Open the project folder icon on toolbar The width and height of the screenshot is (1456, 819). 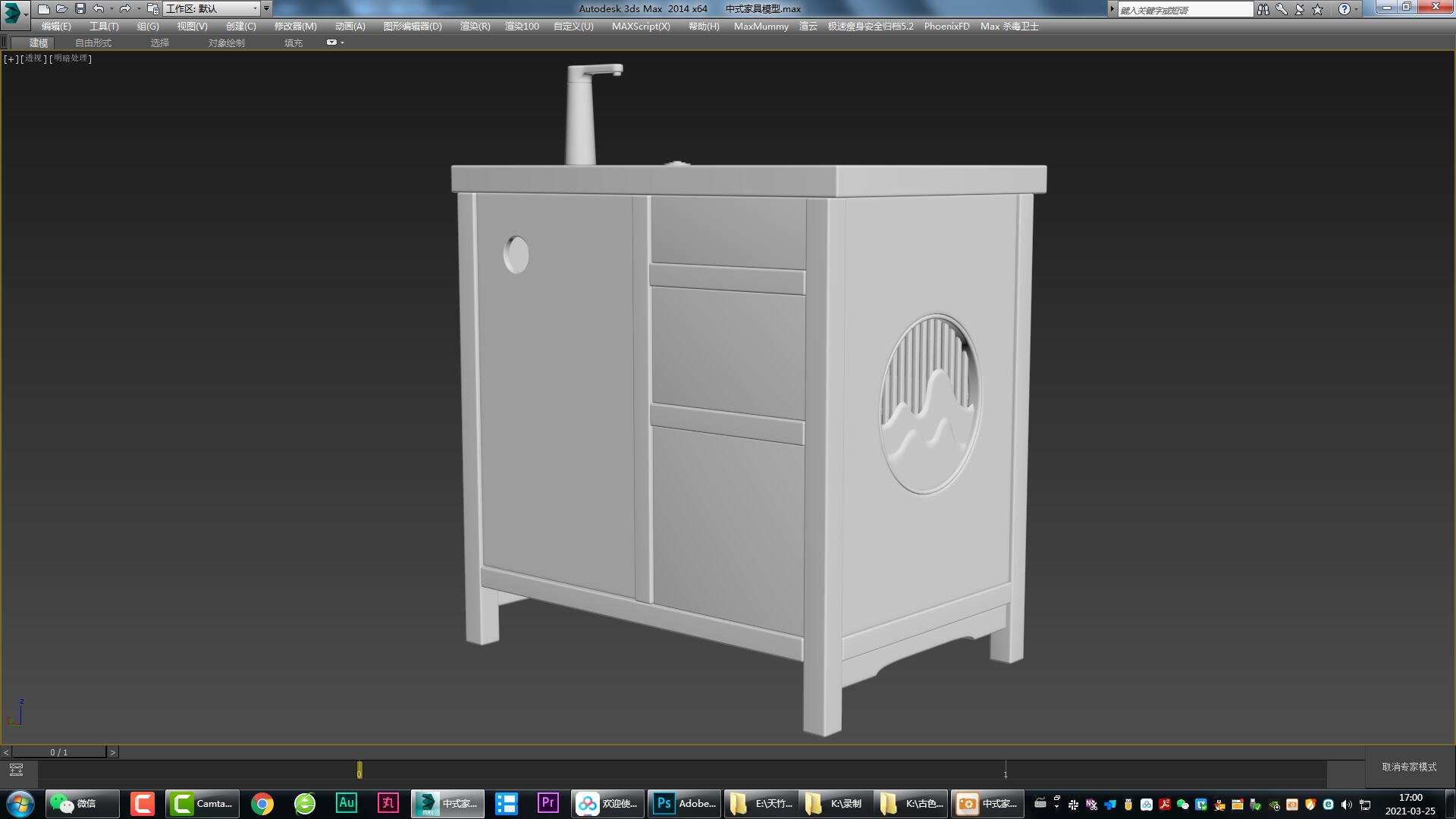coord(153,9)
